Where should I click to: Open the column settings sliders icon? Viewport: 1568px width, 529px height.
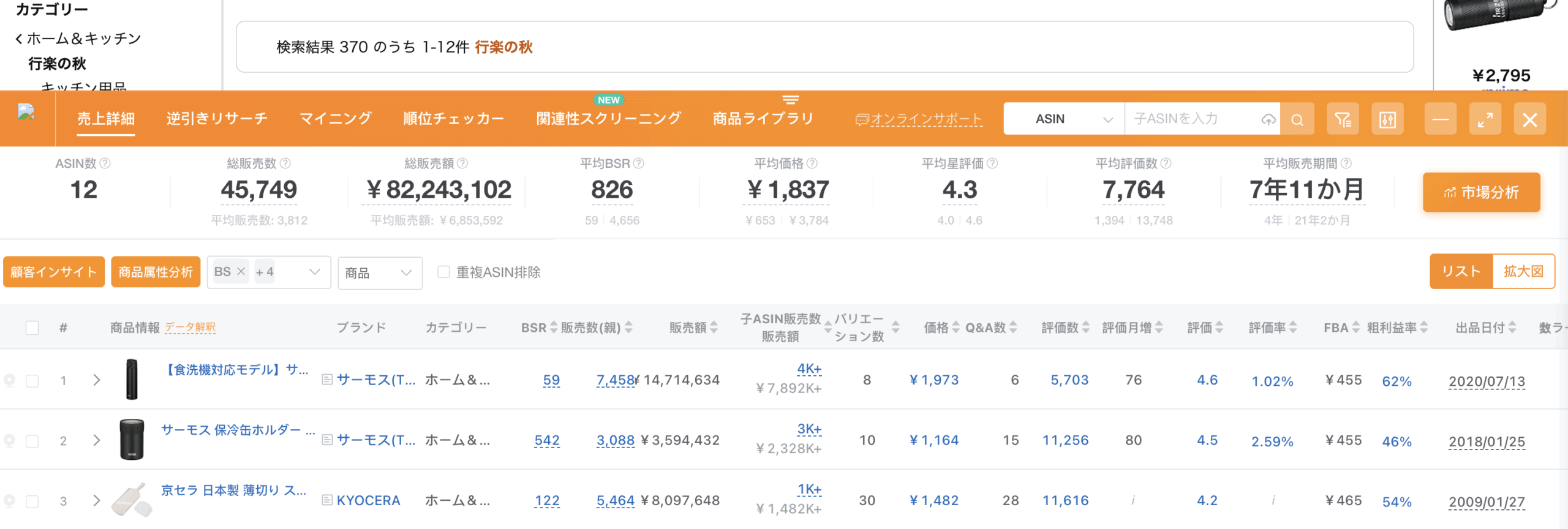[x=1387, y=119]
